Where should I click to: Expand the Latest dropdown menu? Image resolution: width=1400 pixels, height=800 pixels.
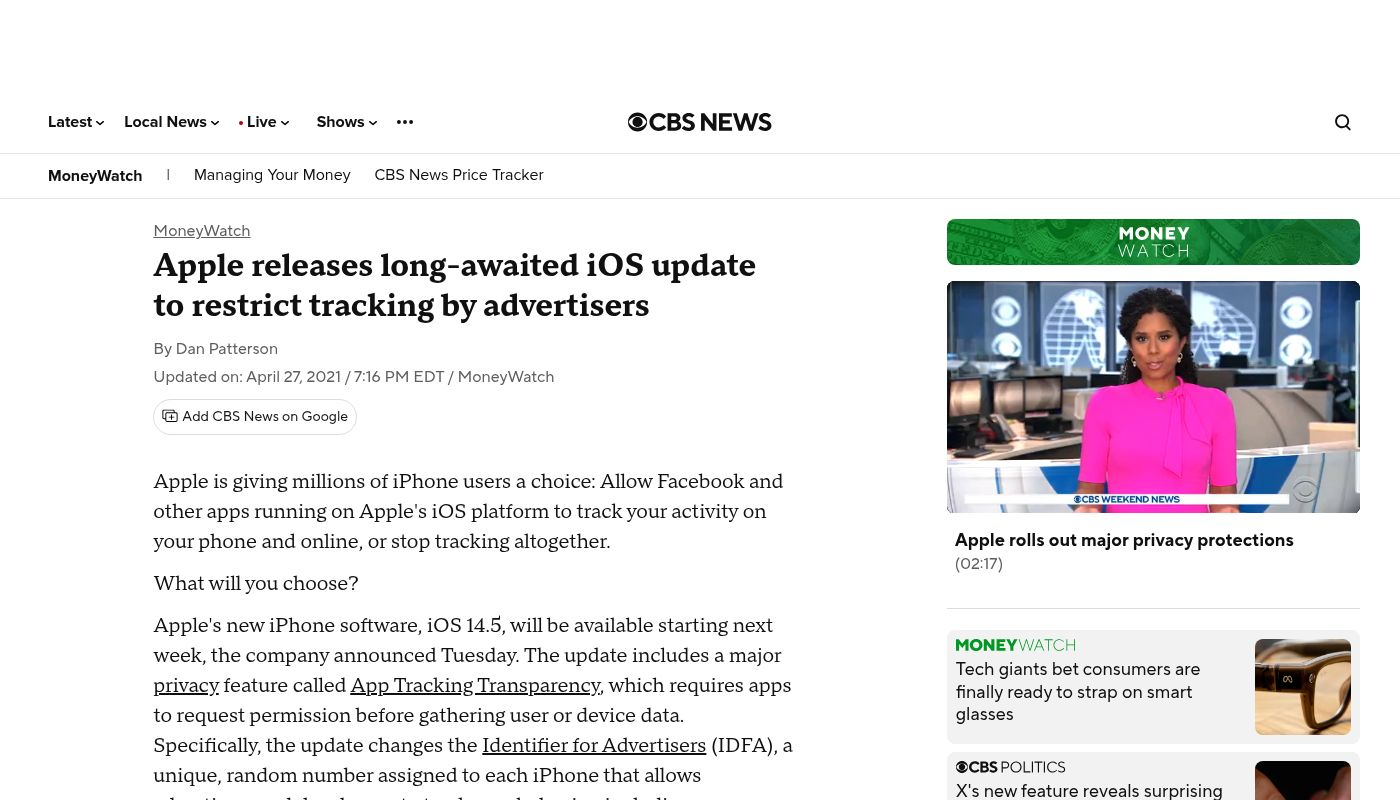click(x=76, y=122)
